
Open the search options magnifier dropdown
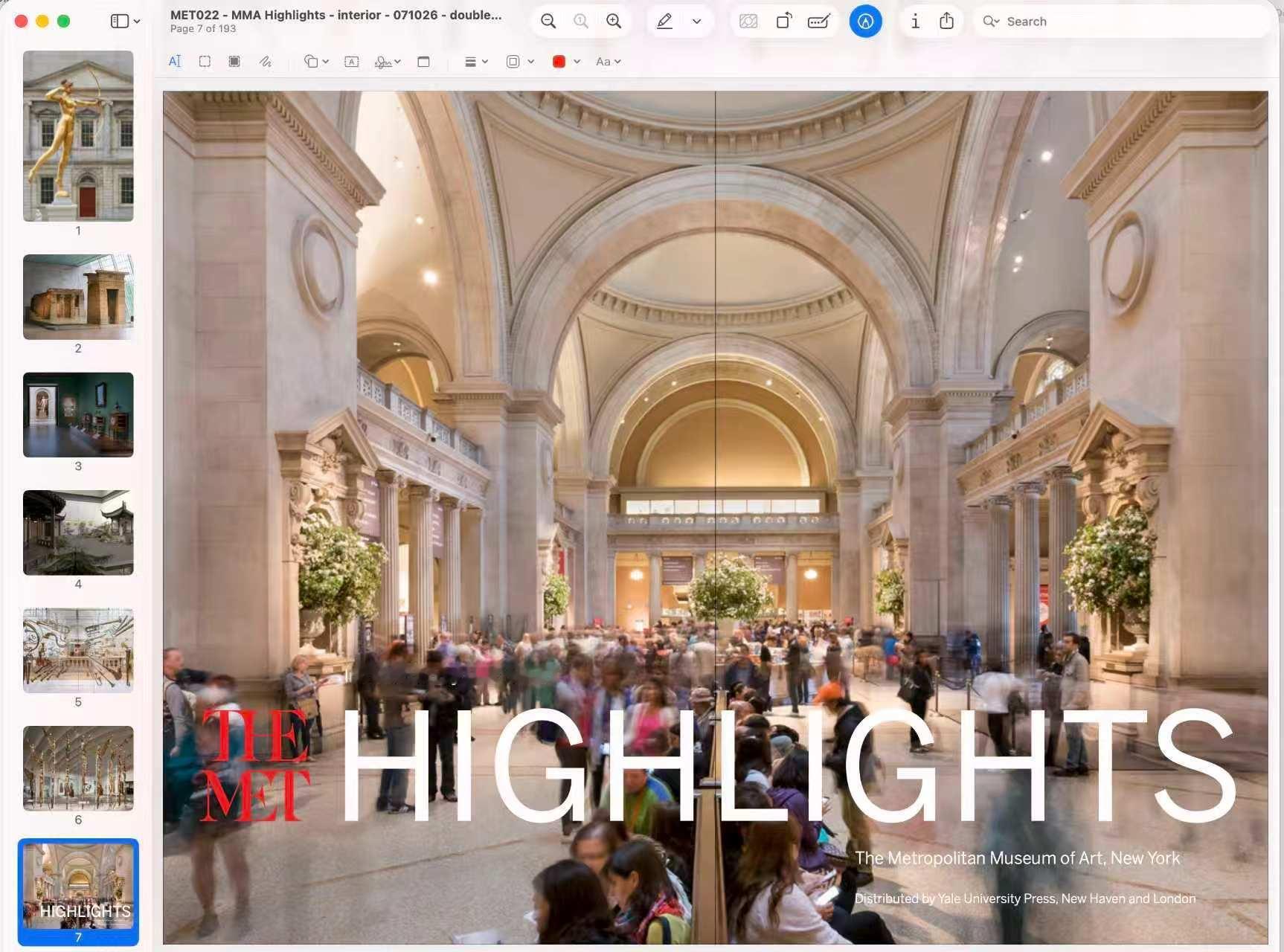click(991, 22)
